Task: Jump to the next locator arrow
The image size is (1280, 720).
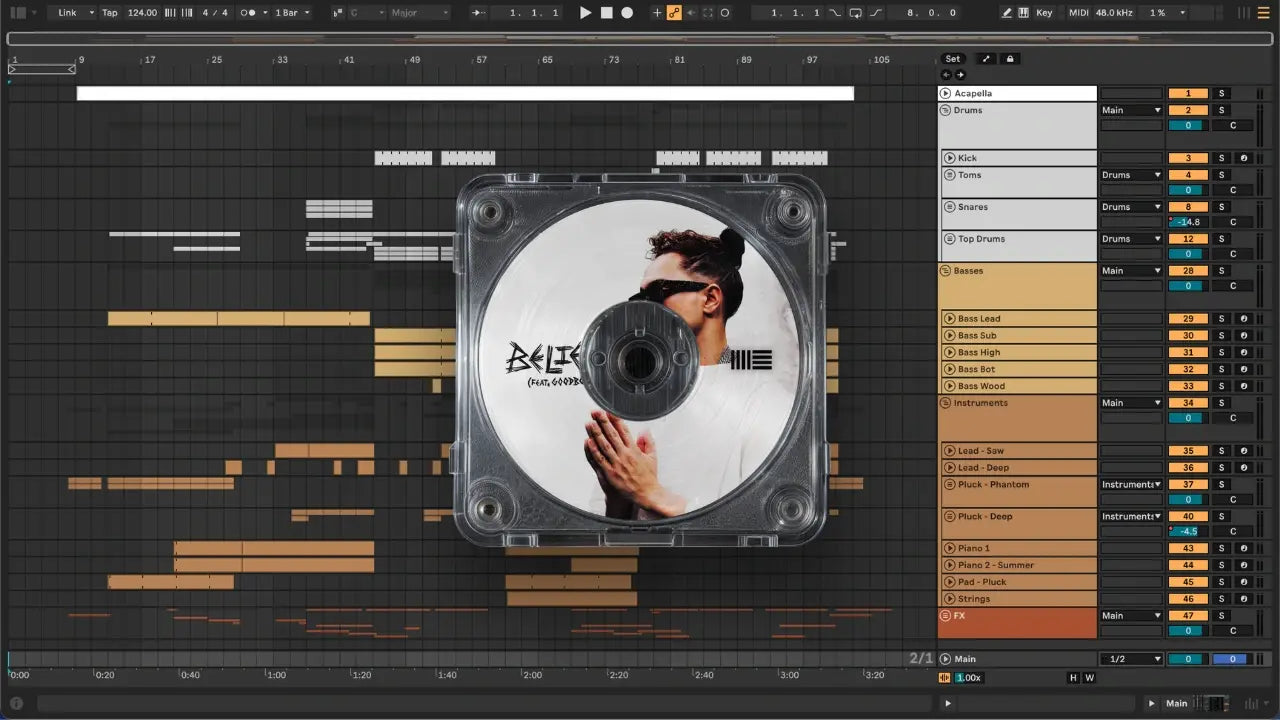Action: pyautogui.click(x=960, y=75)
